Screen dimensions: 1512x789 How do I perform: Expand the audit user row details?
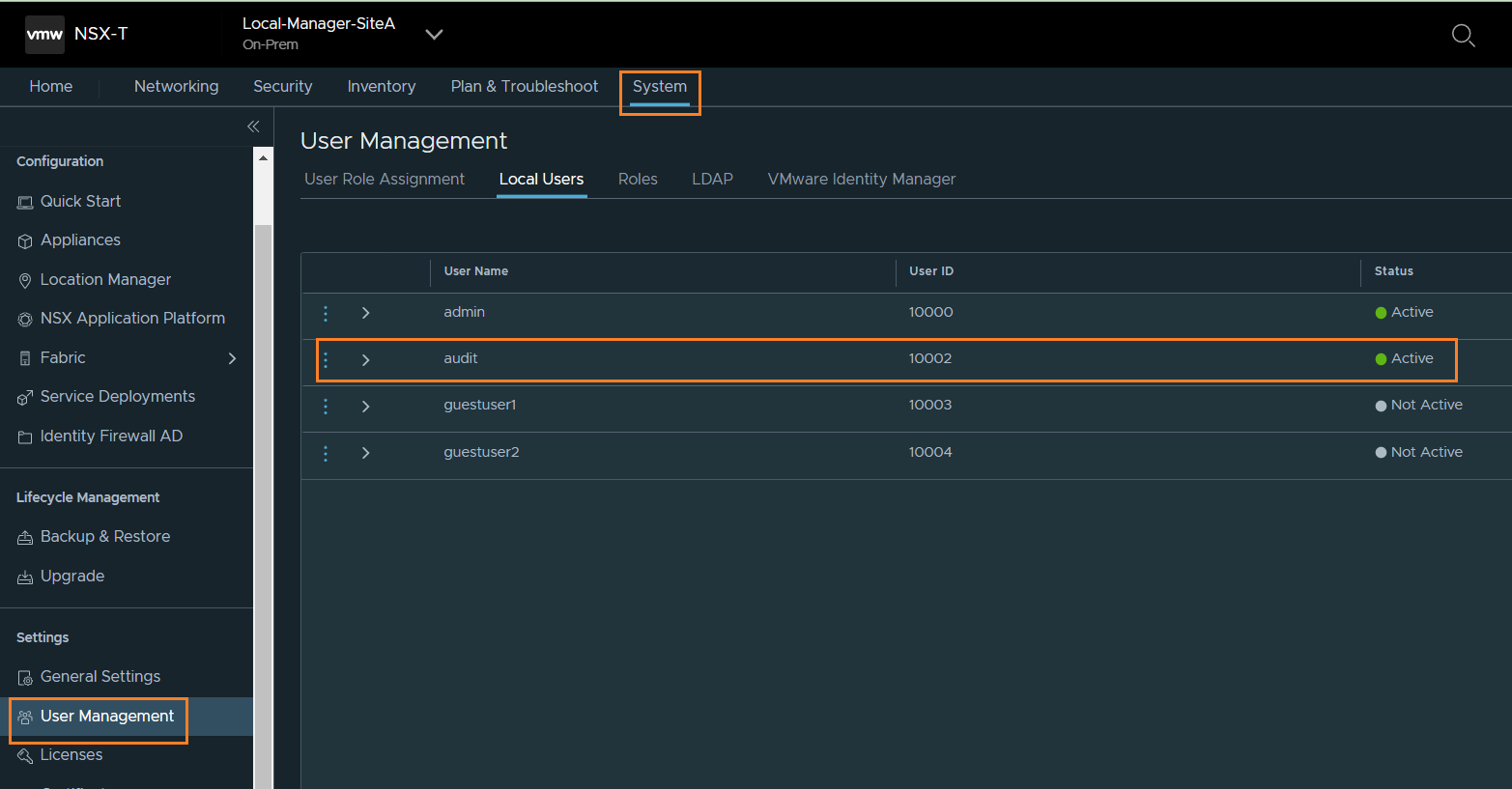365,359
